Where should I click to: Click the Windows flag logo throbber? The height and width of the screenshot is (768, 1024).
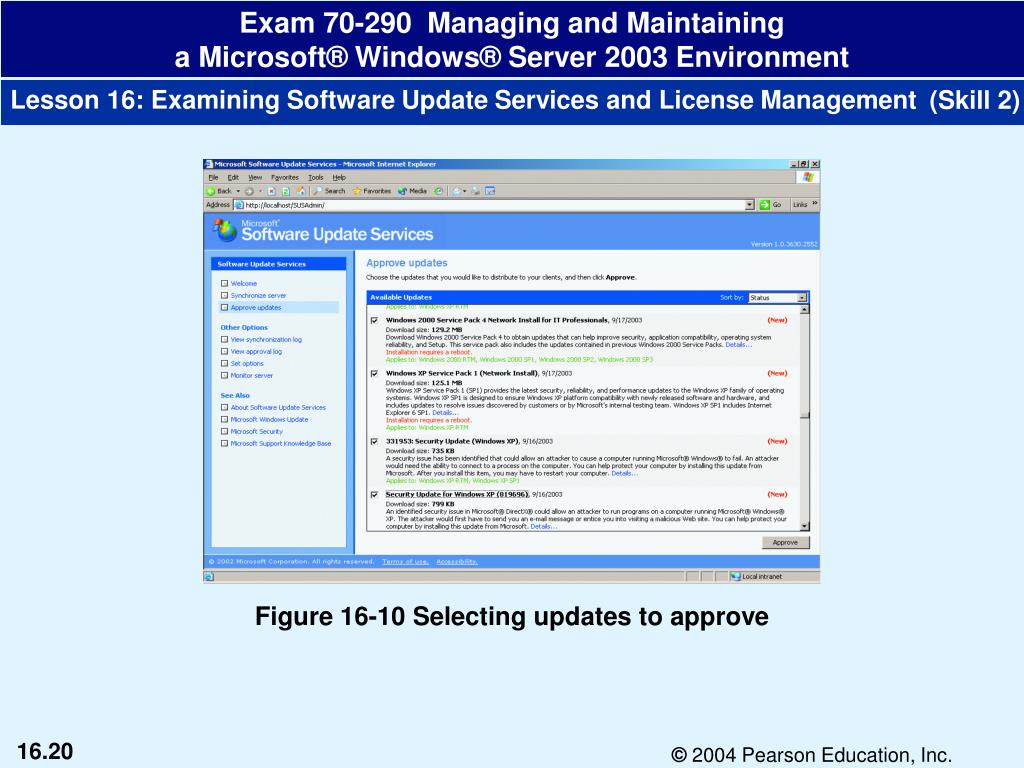pos(808,177)
